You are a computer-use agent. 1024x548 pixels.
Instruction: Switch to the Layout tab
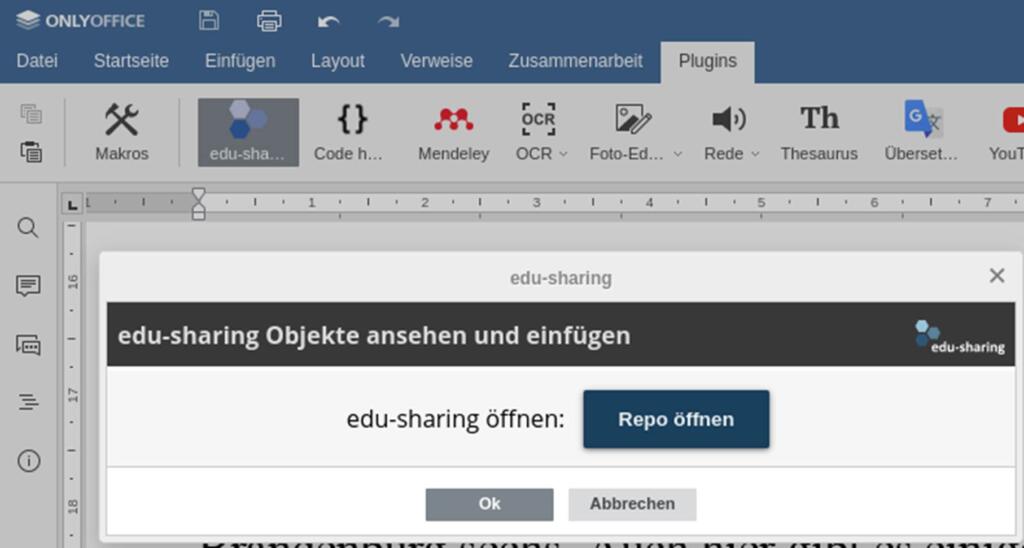[338, 61]
